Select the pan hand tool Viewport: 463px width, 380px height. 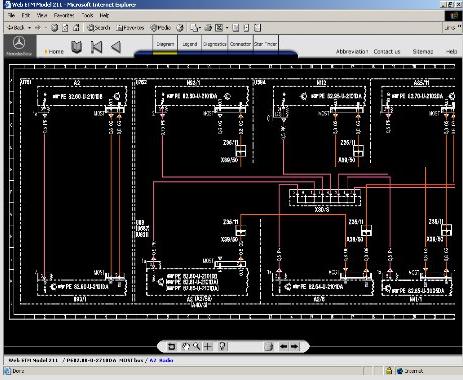pyautogui.click(x=185, y=347)
